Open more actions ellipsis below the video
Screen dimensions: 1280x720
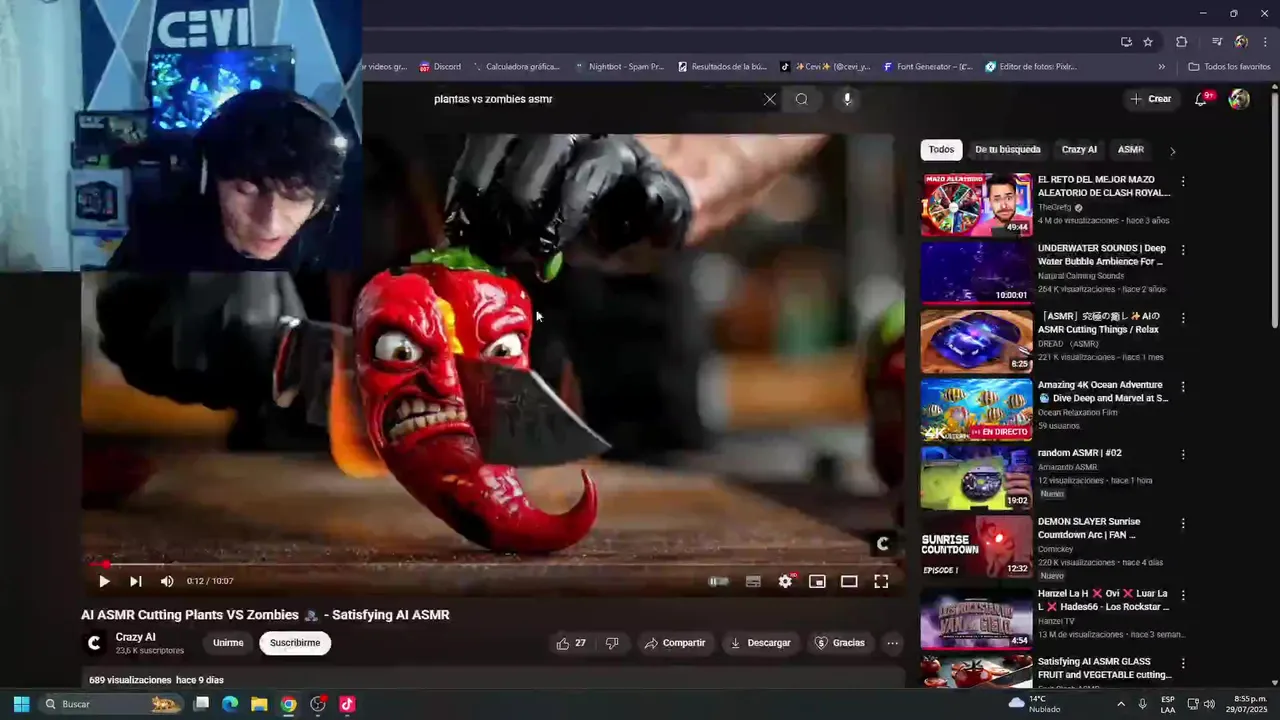tap(893, 643)
